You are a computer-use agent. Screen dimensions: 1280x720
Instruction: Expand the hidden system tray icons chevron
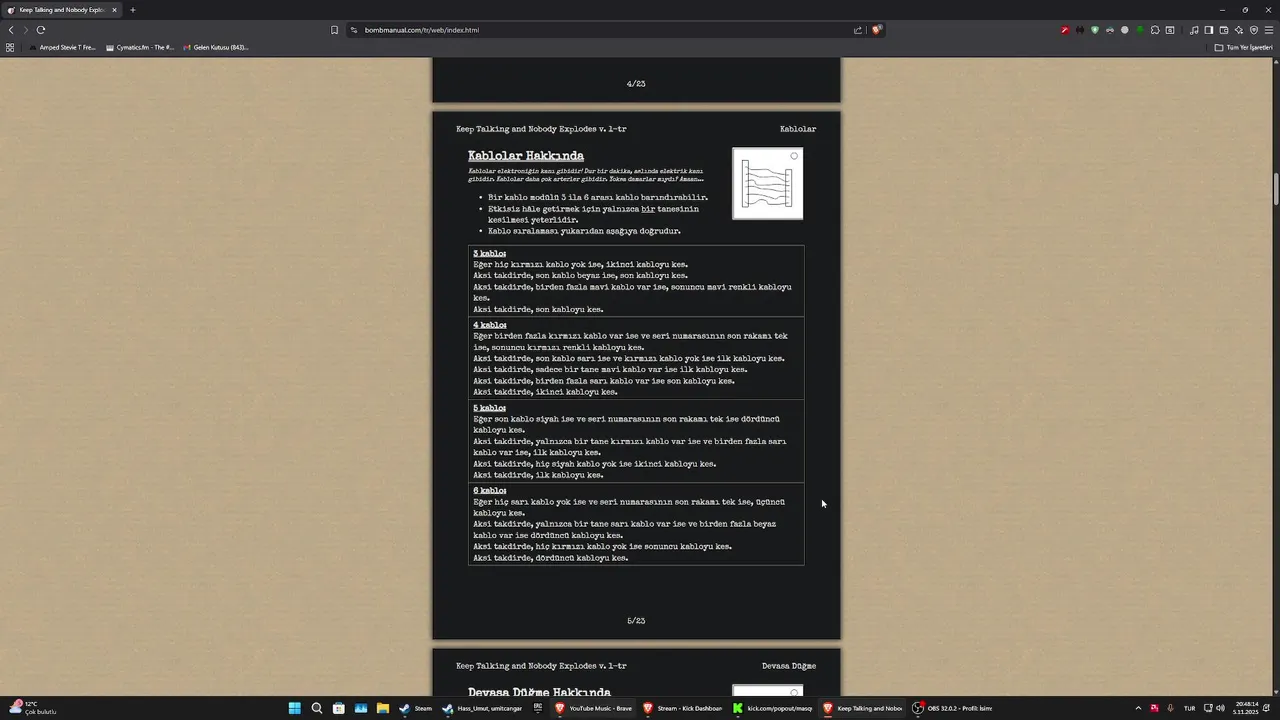click(1138, 708)
